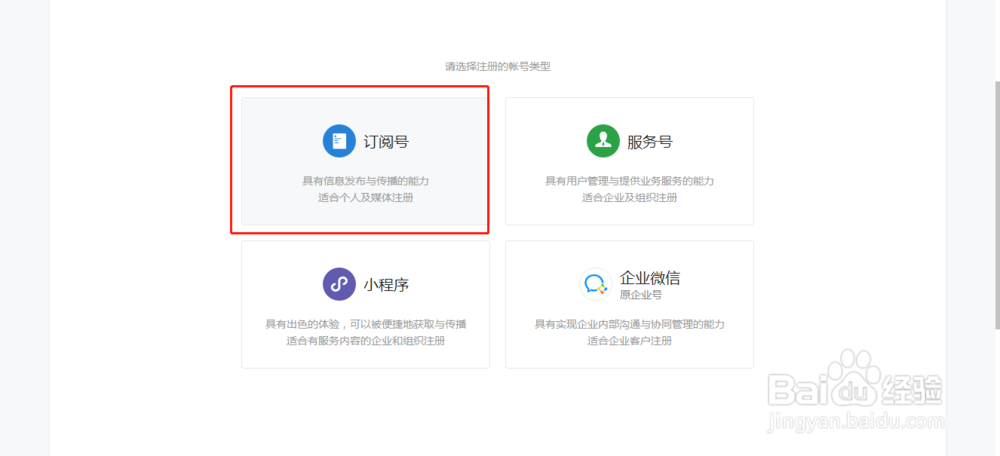This screenshot has width=1000, height=456.
Task: Click text 具有出色的体验，可以被便捷地获取与传播
Action: [x=365, y=324]
